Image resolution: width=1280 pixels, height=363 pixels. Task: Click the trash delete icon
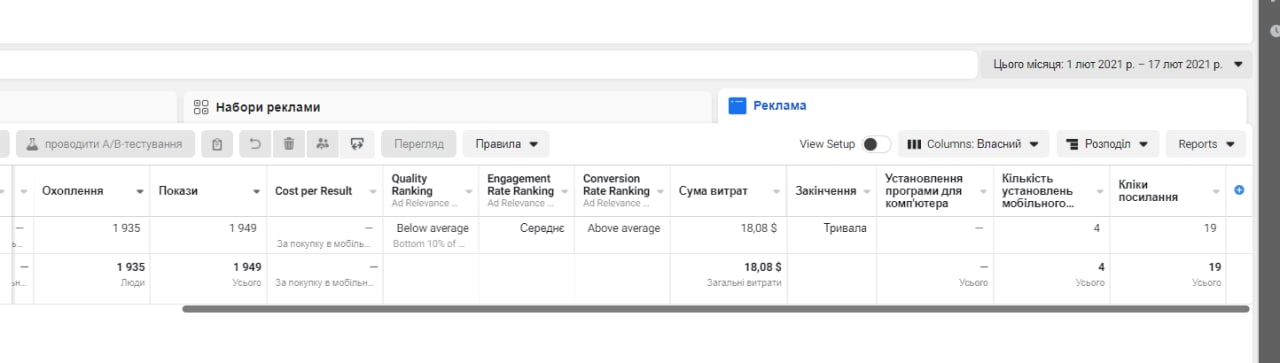point(288,144)
